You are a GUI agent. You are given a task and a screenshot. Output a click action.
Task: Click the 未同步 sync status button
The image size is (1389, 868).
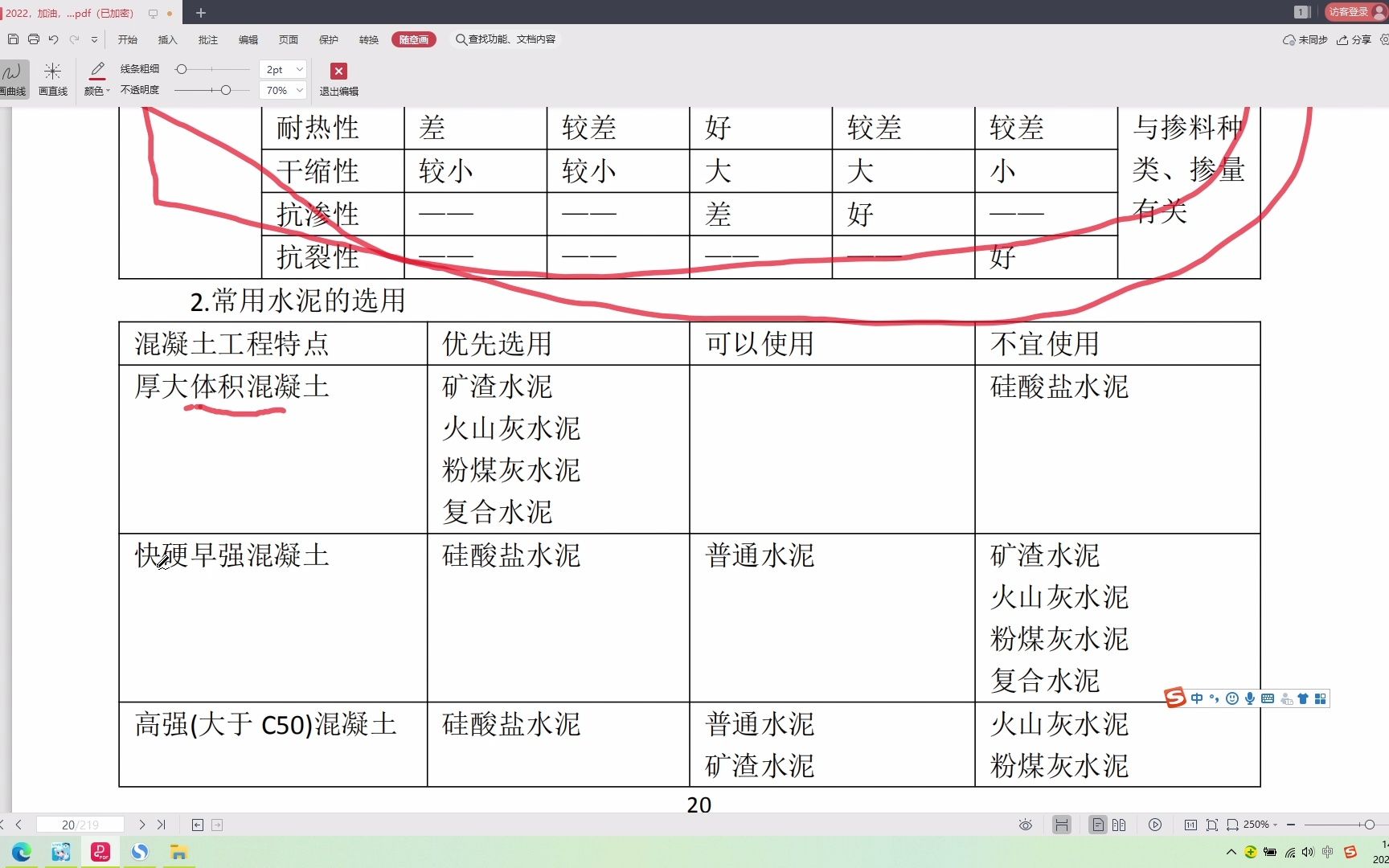click(x=1305, y=39)
